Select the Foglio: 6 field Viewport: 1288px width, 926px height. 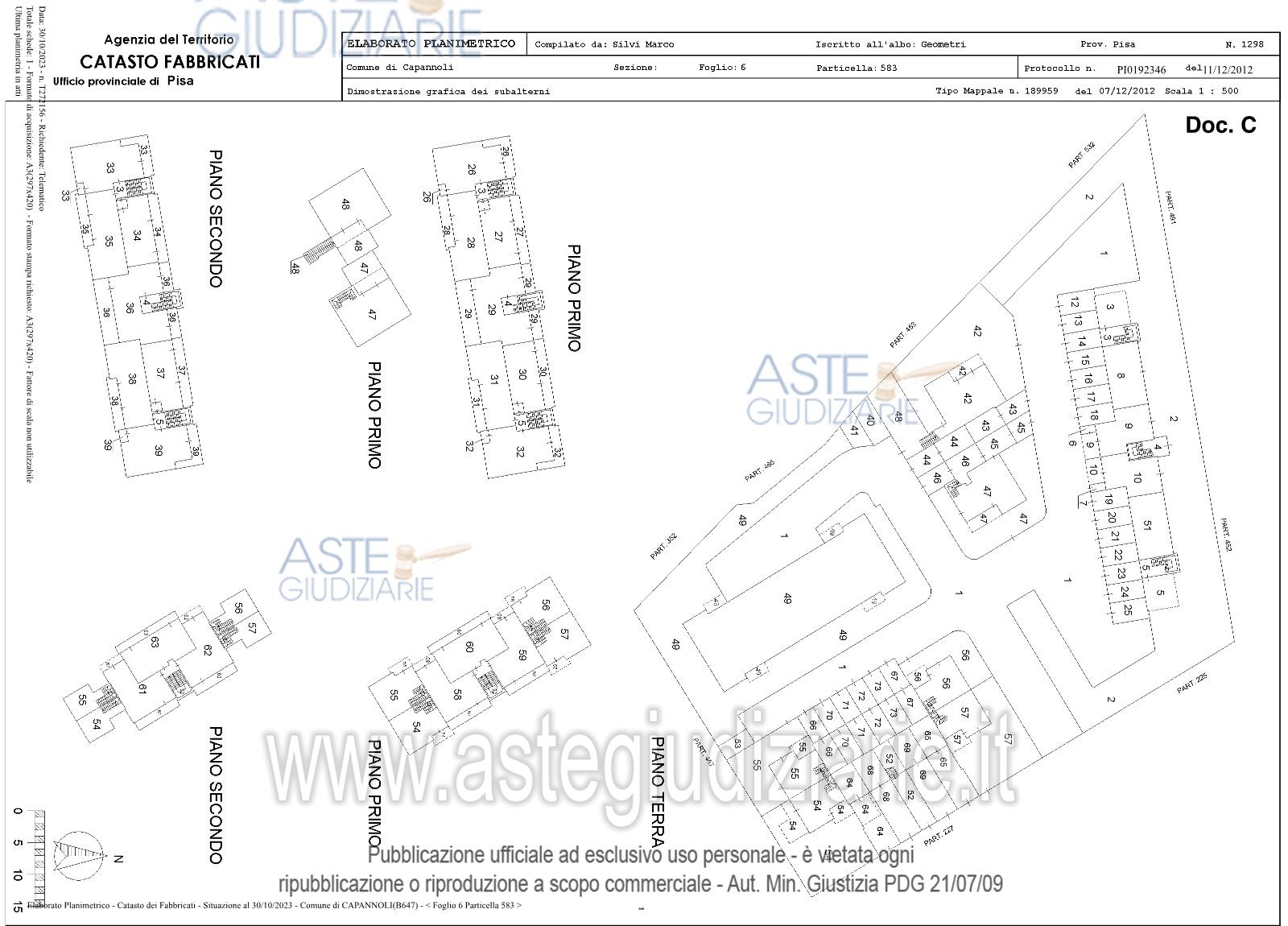(x=721, y=68)
